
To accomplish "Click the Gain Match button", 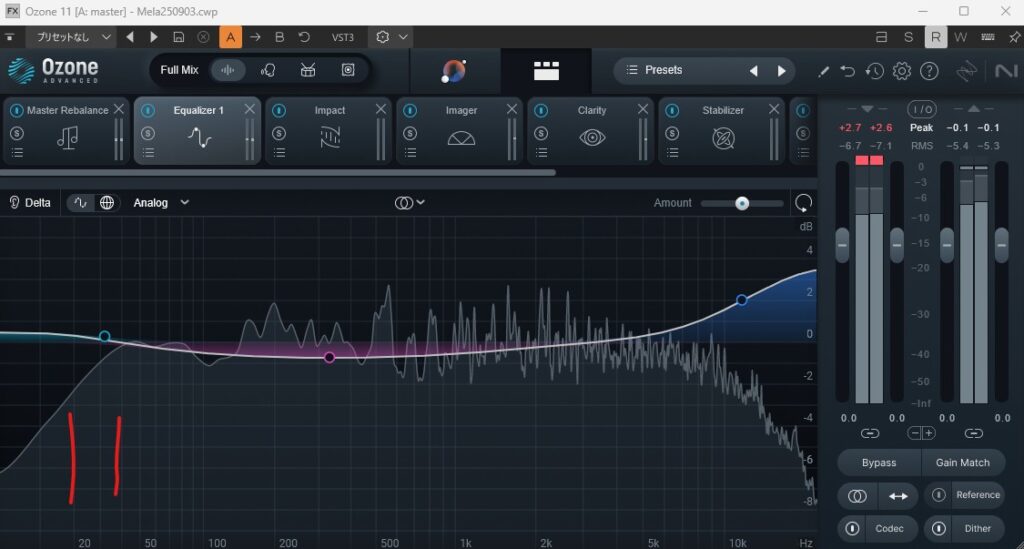I will click(963, 462).
